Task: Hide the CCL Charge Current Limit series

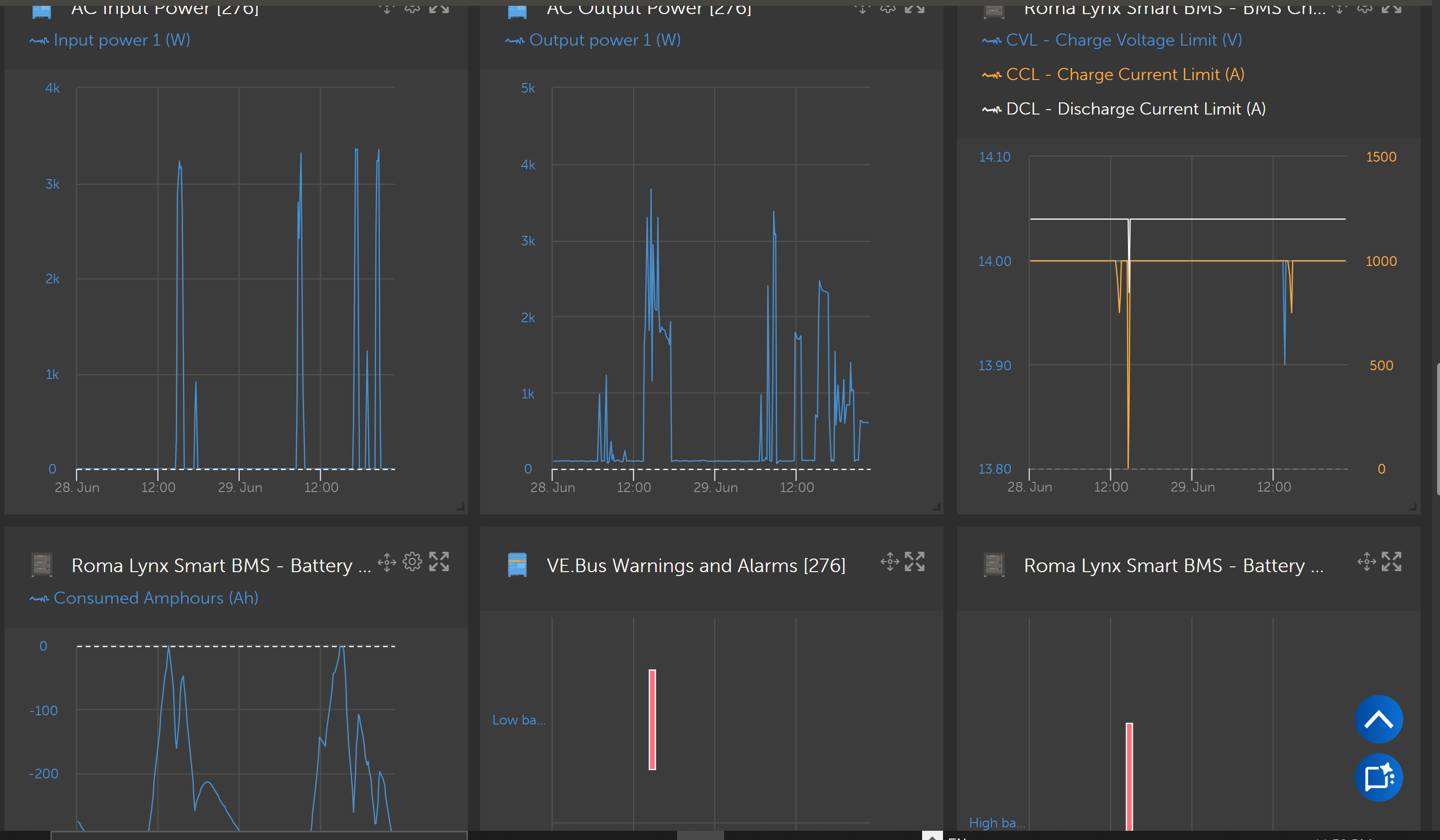Action: (x=1124, y=74)
